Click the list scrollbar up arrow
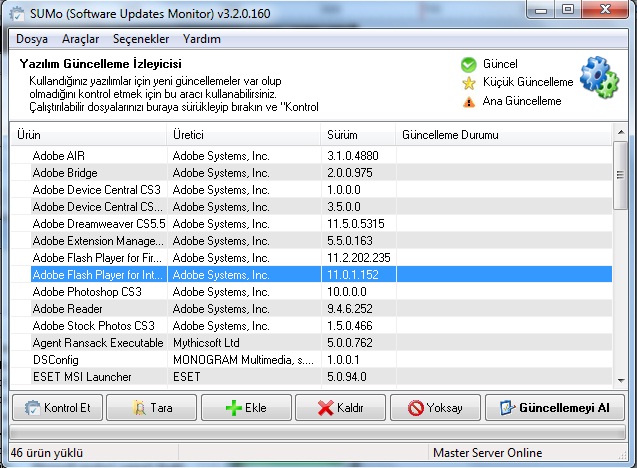637x468 pixels. pos(620,132)
